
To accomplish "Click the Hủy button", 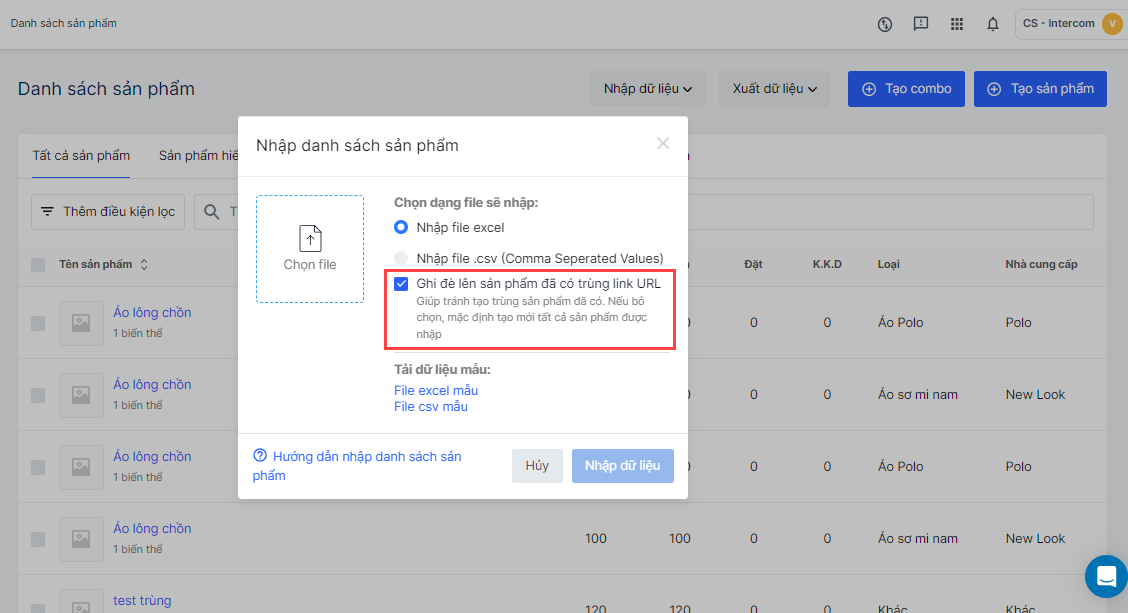I will pos(537,466).
